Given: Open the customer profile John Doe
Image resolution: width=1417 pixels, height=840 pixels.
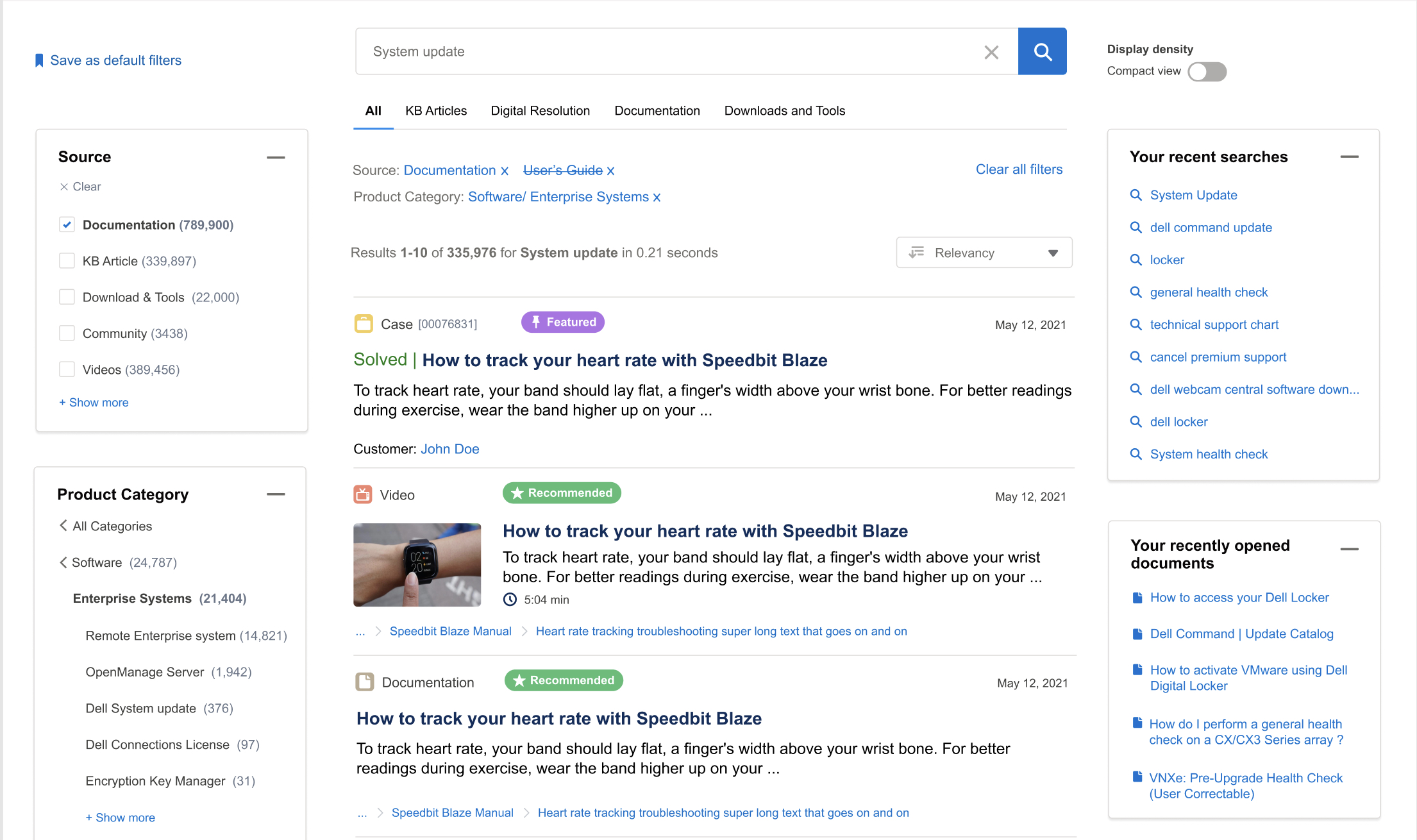Looking at the screenshot, I should point(449,449).
